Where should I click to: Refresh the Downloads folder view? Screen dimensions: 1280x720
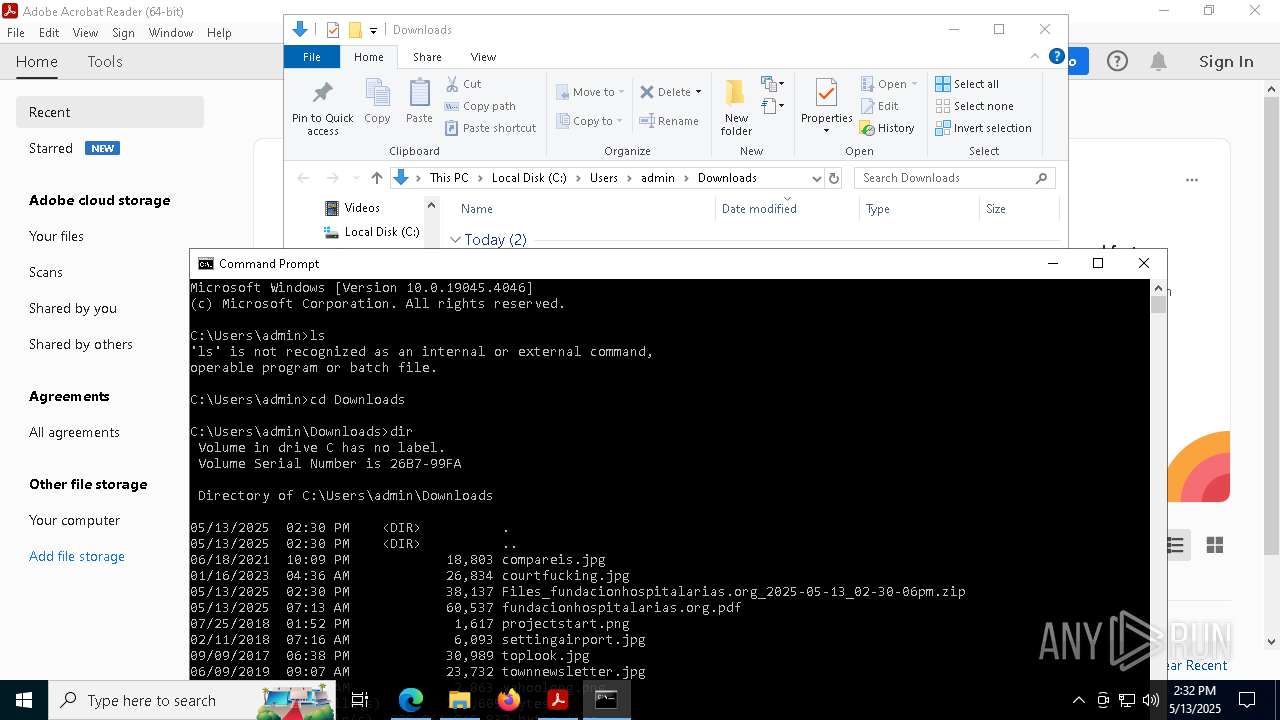(833, 178)
